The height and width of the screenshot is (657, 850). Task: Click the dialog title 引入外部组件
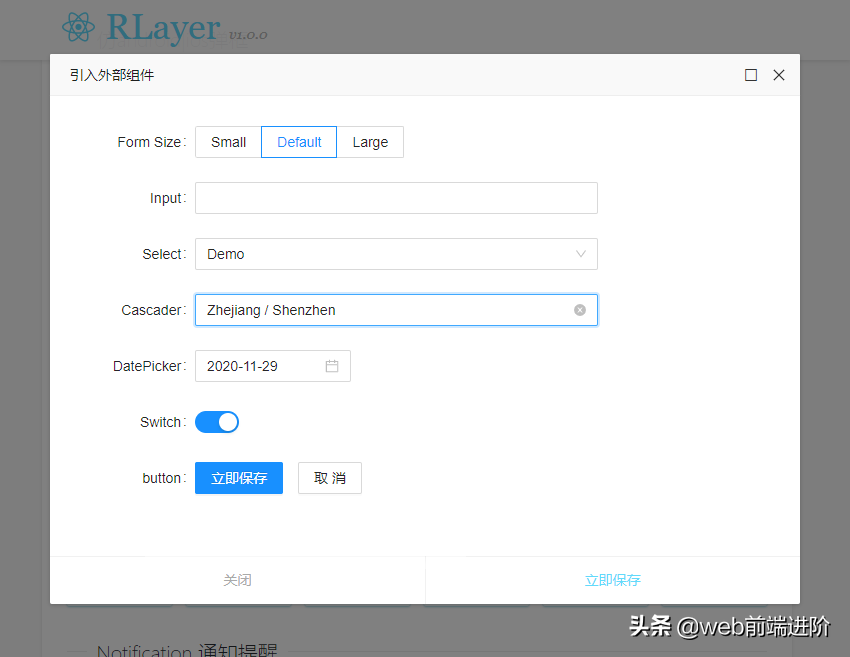pos(111,74)
